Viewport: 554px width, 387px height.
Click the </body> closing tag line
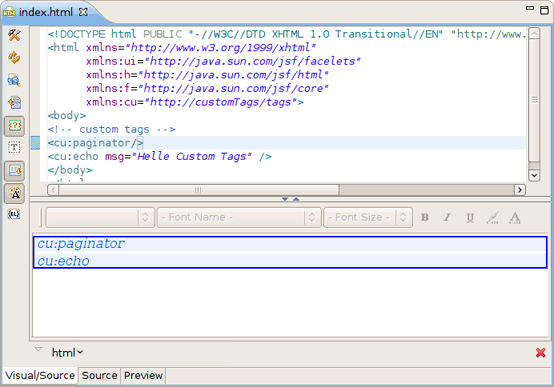point(70,170)
